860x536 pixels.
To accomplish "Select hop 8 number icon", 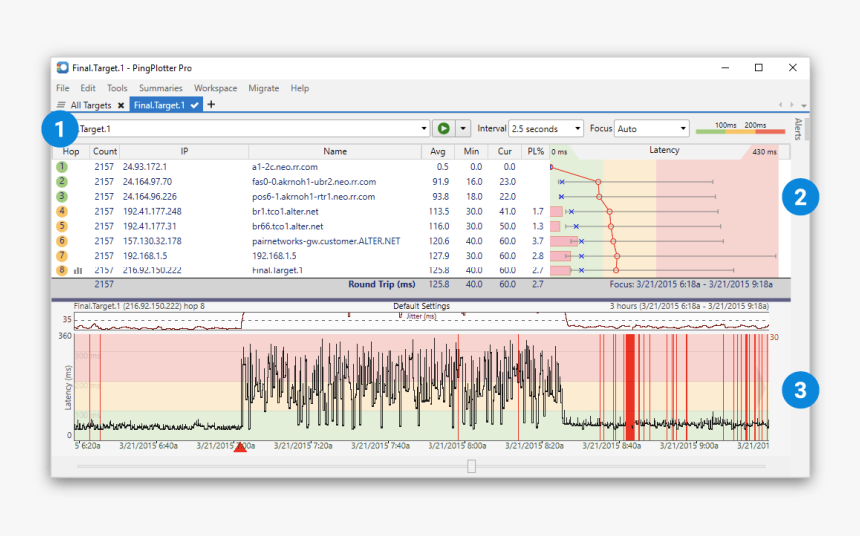I will (x=61, y=269).
